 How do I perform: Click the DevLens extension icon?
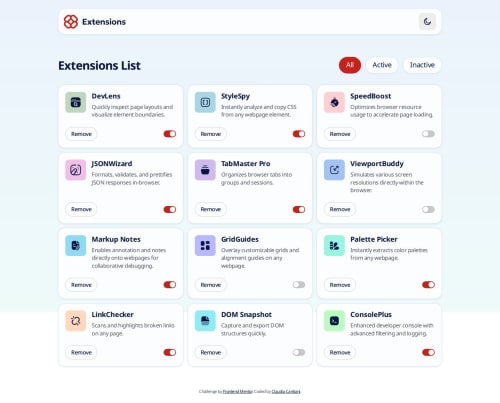tap(75, 102)
